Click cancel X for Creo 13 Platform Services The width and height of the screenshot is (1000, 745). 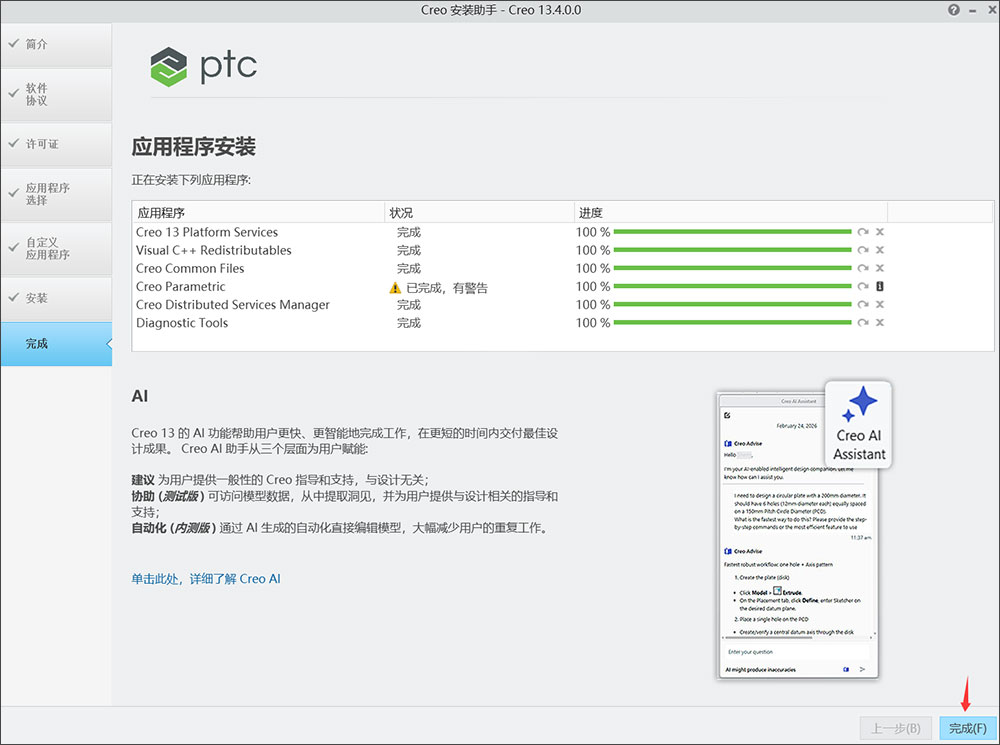pyautogui.click(x=880, y=232)
